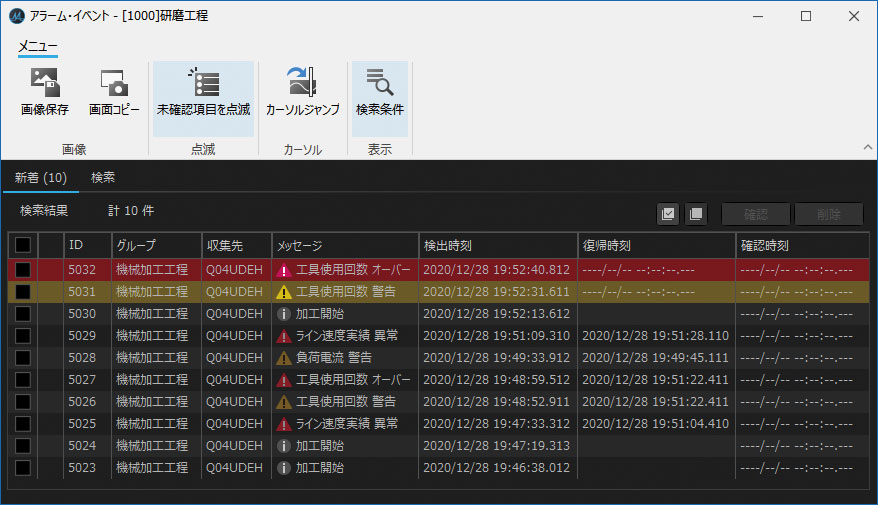Toggle 未確認項目を点滅 blinking option
Image resolution: width=878 pixels, height=505 pixels.
[203, 84]
